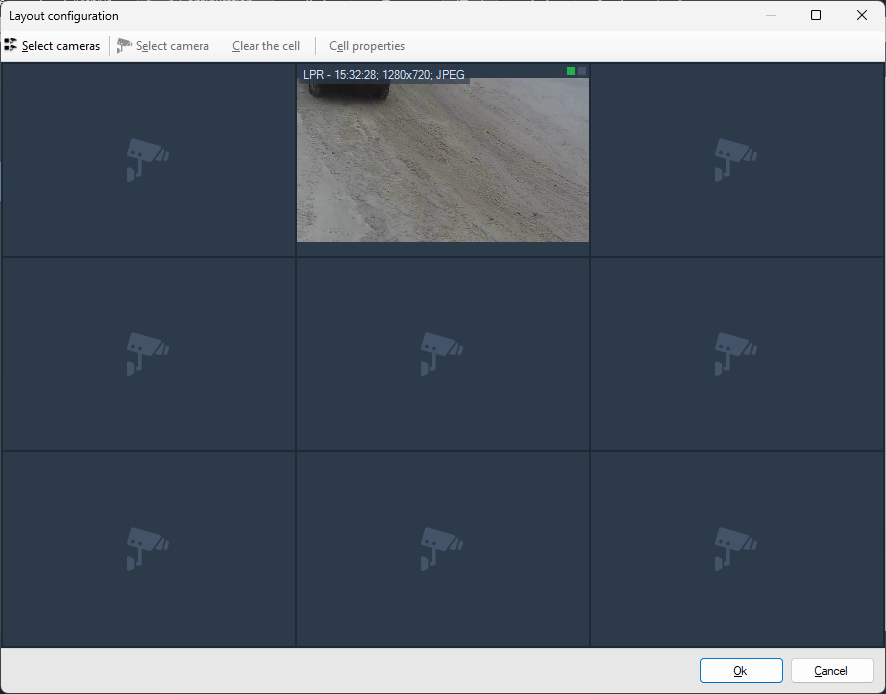Open Select cameras from the toolbar
The width and height of the screenshot is (886, 694).
[60, 46]
